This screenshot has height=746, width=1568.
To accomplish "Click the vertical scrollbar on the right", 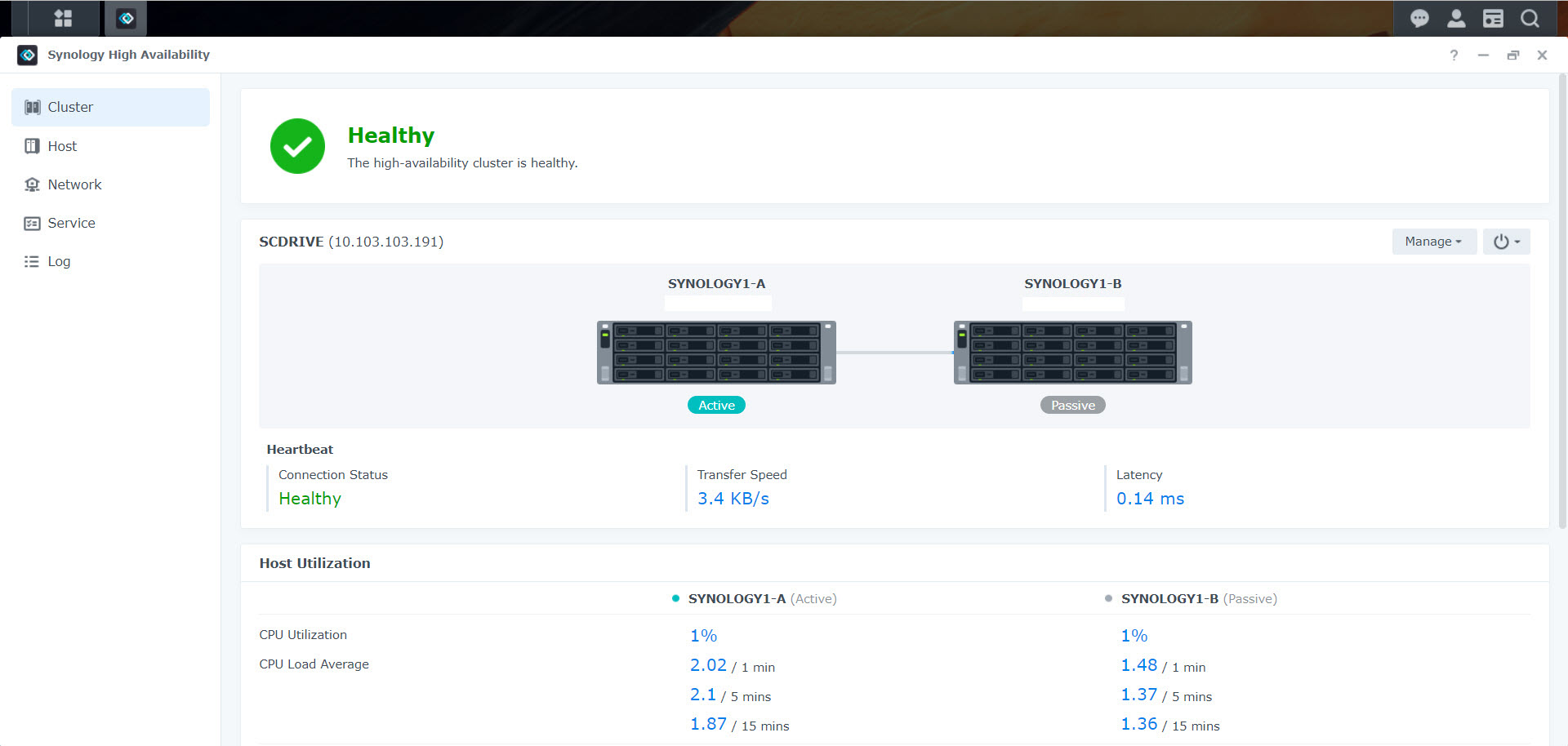I will click(x=1562, y=302).
